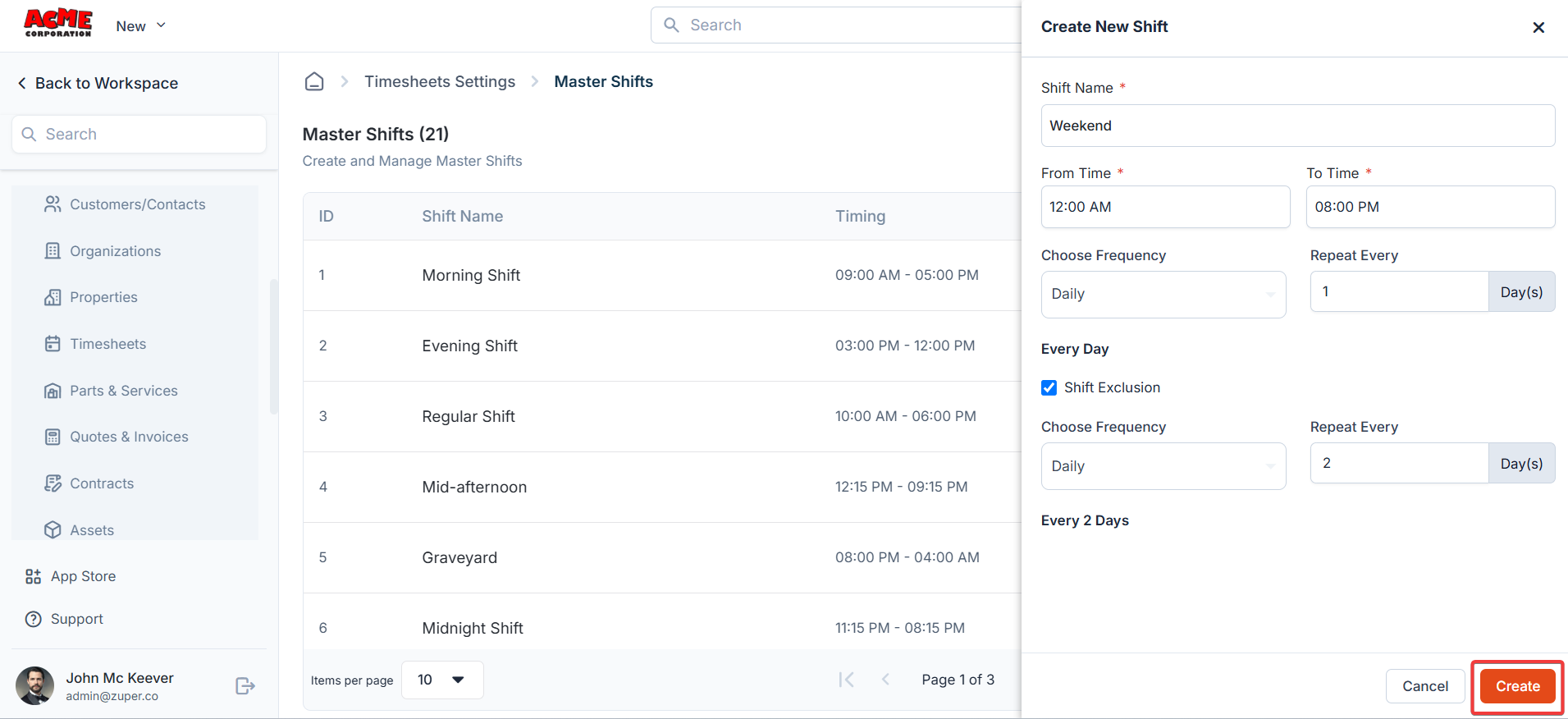Screen dimensions: 1568x719
Task: Open the exclusion Choose Frequency dropdown
Action: click(1163, 466)
